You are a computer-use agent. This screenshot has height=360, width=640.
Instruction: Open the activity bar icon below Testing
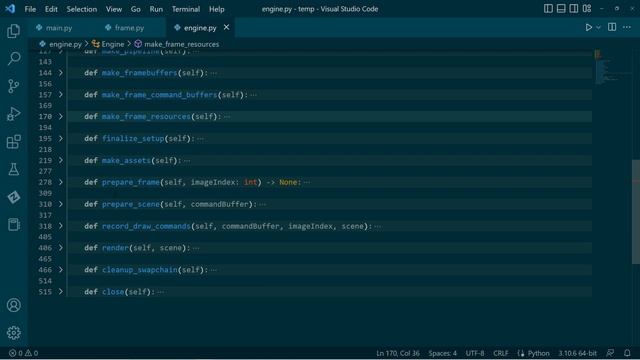pos(13,197)
